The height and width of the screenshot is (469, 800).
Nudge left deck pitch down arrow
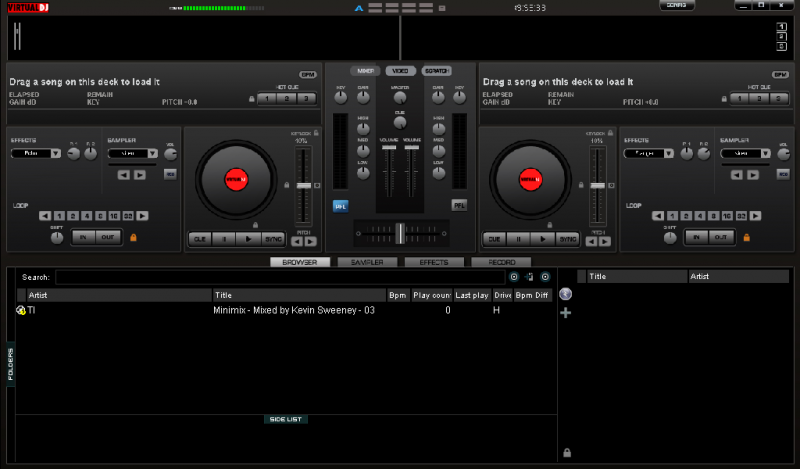tap(297, 241)
